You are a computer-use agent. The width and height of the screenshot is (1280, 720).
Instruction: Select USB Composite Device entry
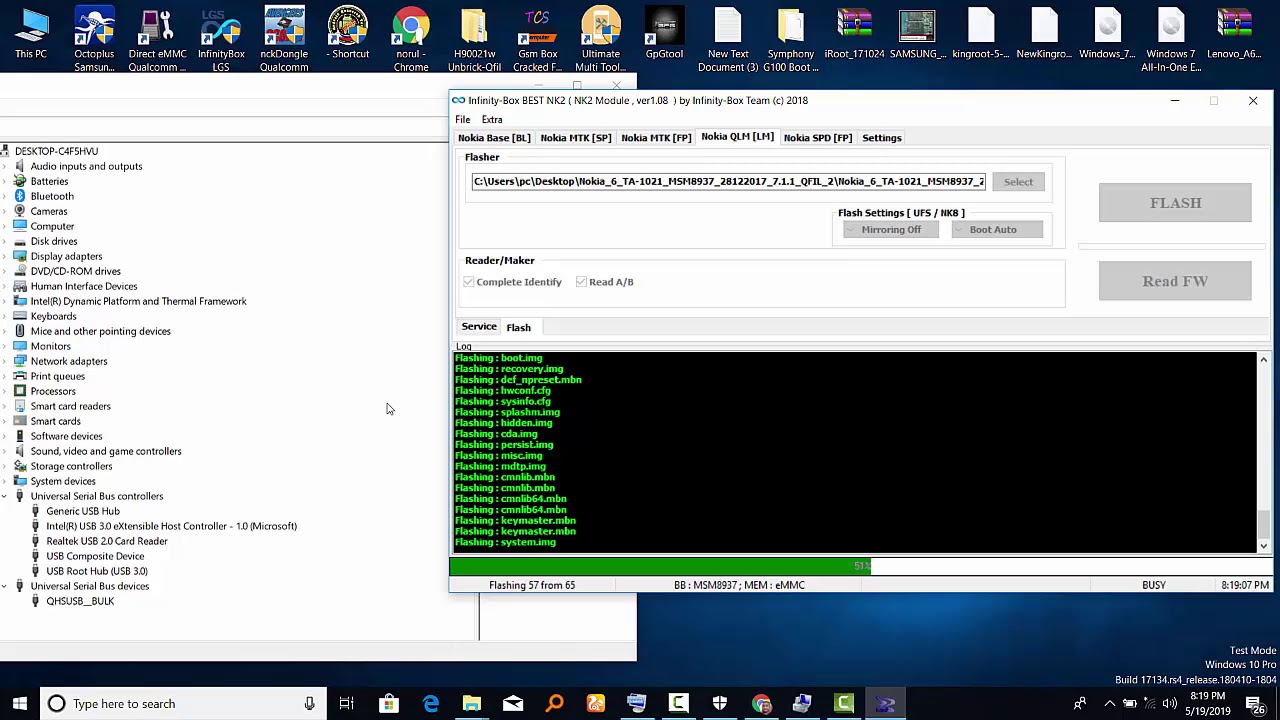[95, 556]
